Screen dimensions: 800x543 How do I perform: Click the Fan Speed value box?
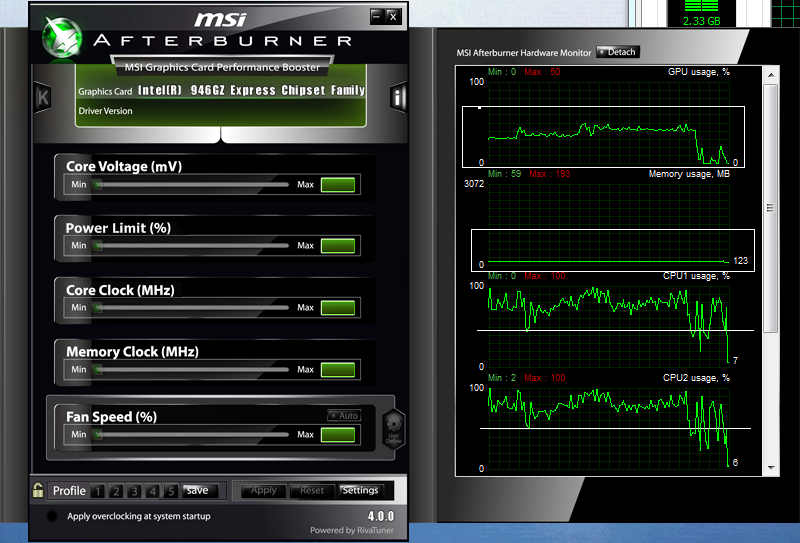point(338,435)
